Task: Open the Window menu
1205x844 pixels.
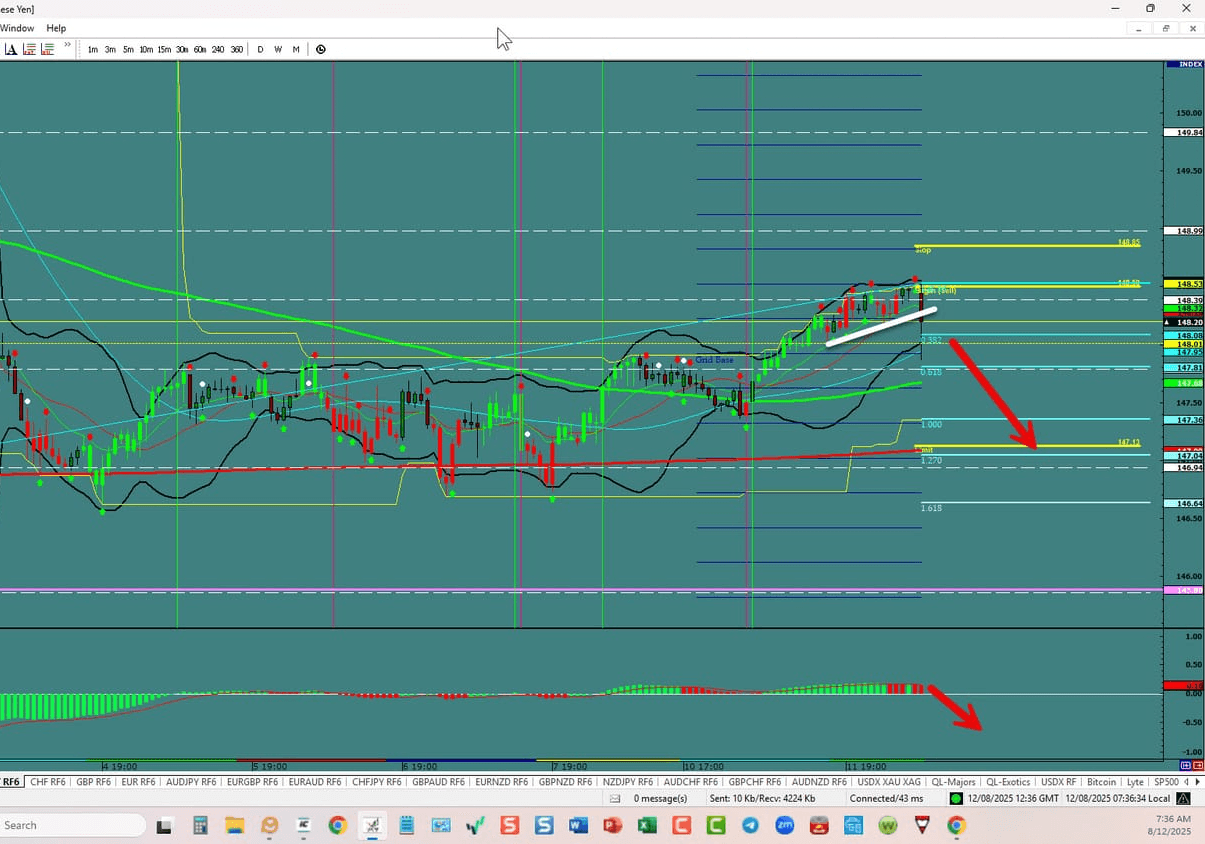Action: pos(17,28)
